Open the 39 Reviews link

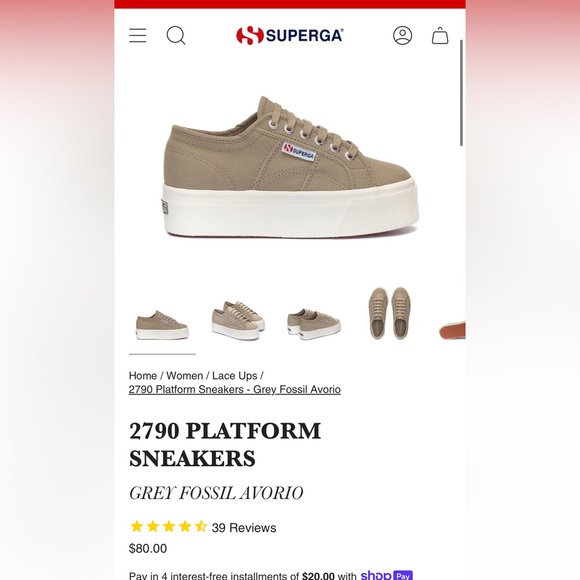[x=244, y=528]
